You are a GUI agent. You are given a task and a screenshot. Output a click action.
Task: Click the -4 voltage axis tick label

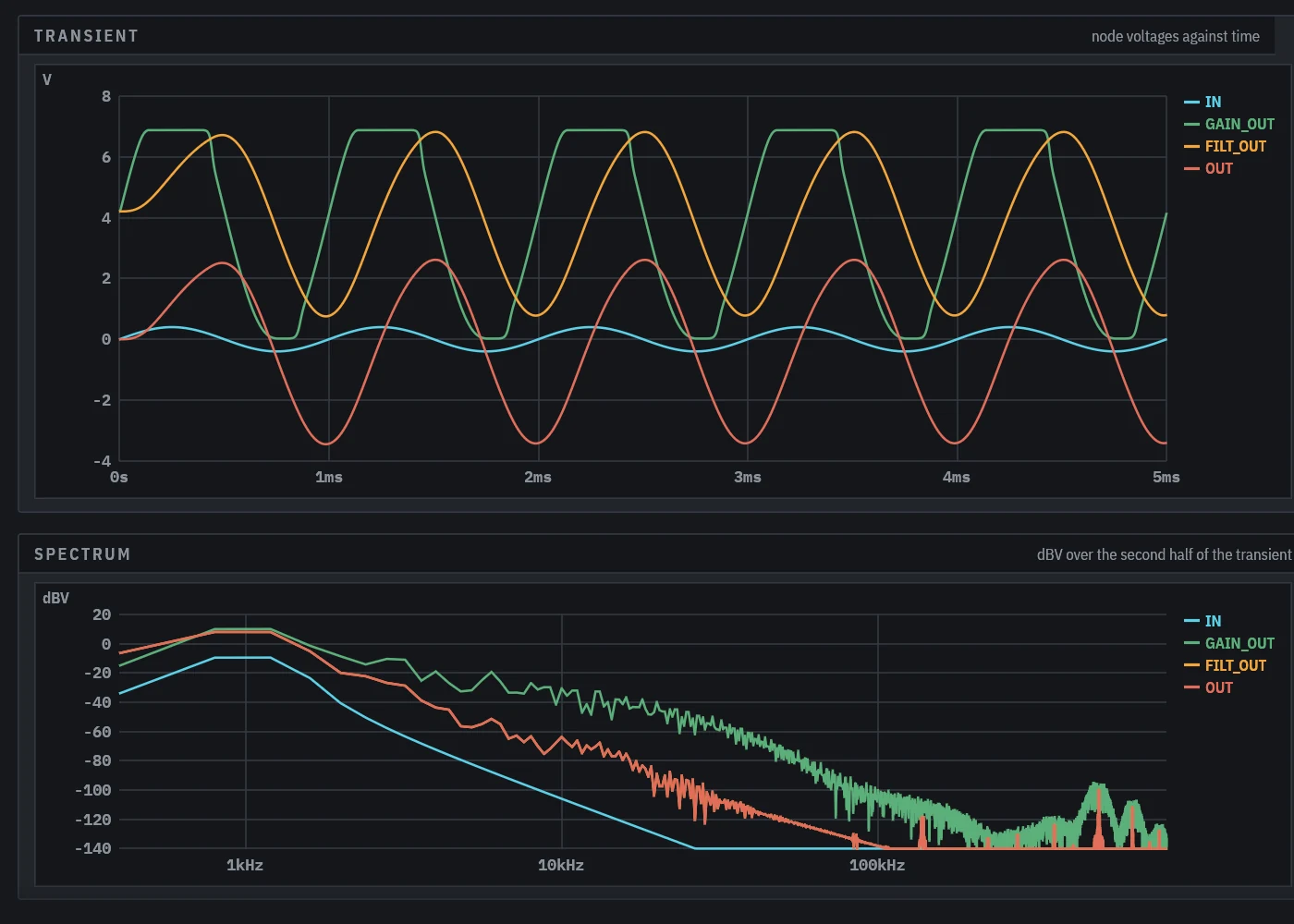102,461
